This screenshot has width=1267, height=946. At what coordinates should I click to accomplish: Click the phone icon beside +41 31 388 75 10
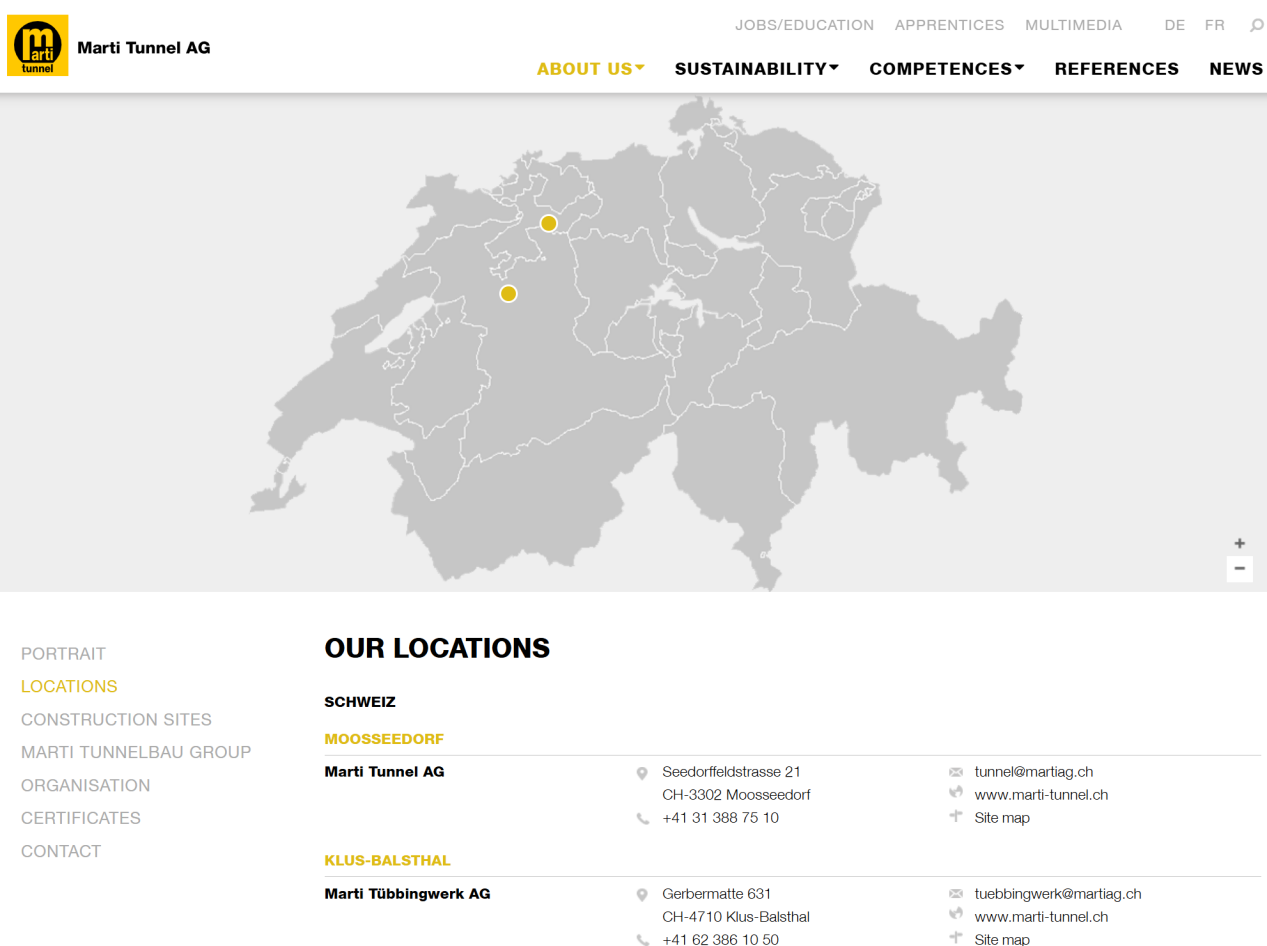click(642, 819)
